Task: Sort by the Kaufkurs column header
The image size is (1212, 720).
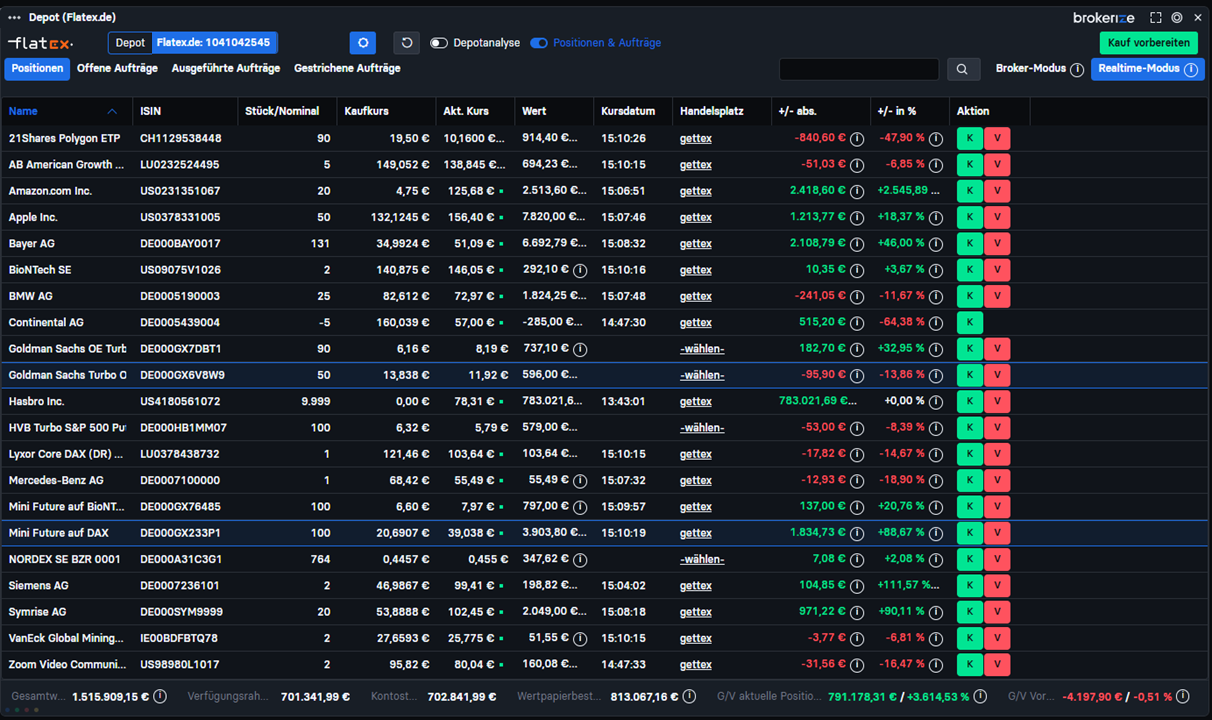Action: (366, 111)
